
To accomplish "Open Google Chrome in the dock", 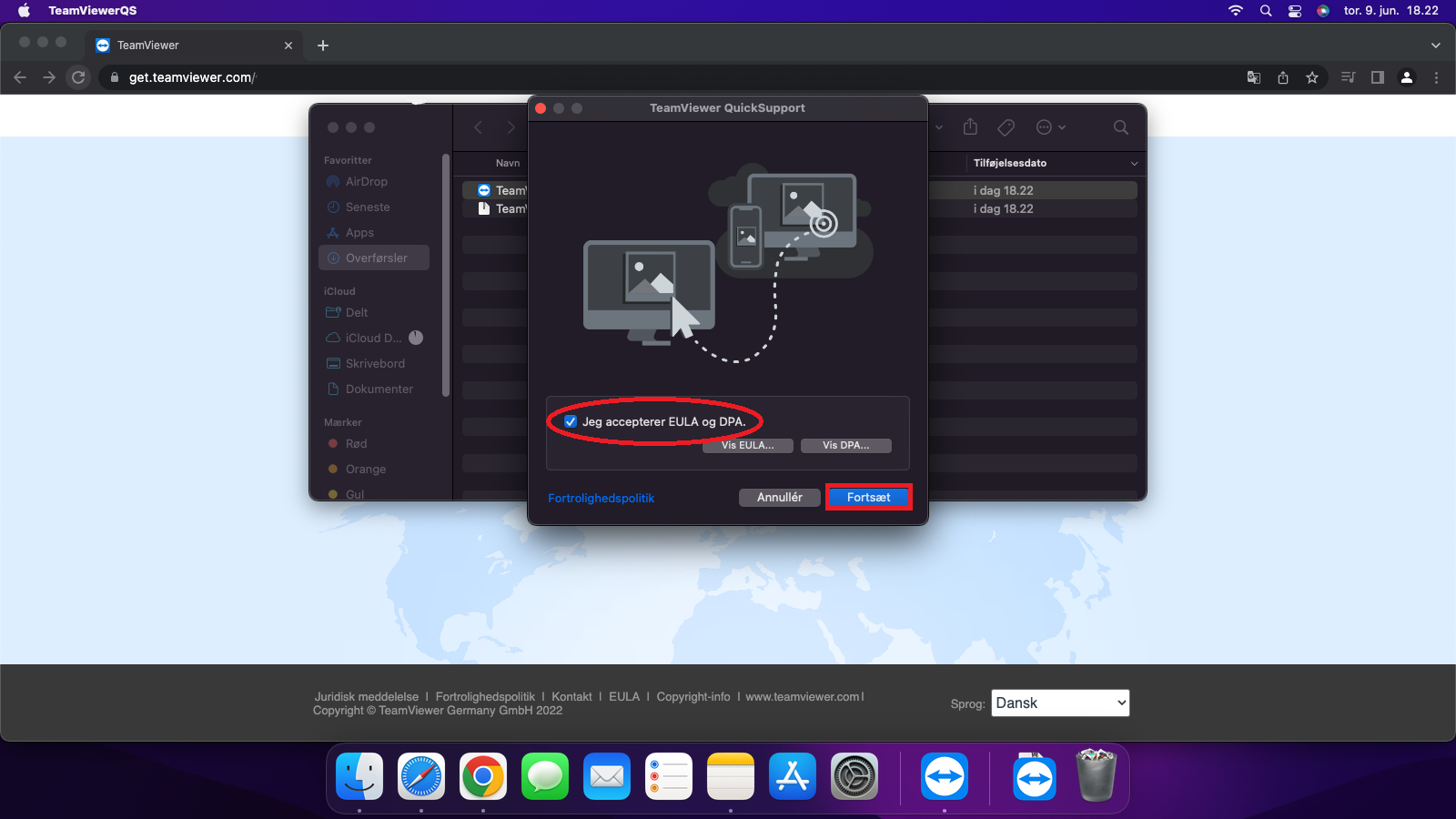I will click(483, 776).
